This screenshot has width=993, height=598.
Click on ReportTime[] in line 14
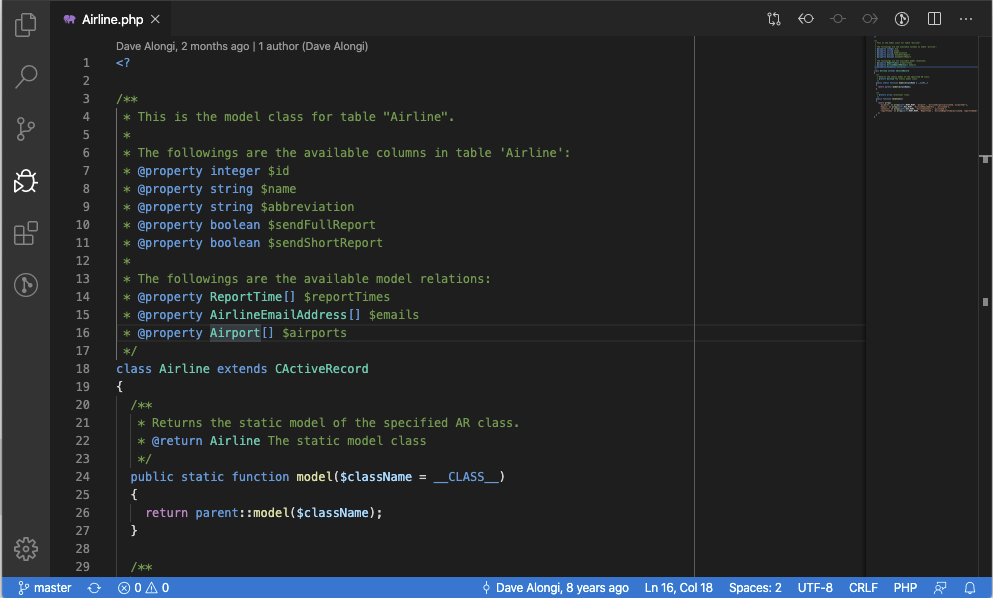tap(253, 296)
